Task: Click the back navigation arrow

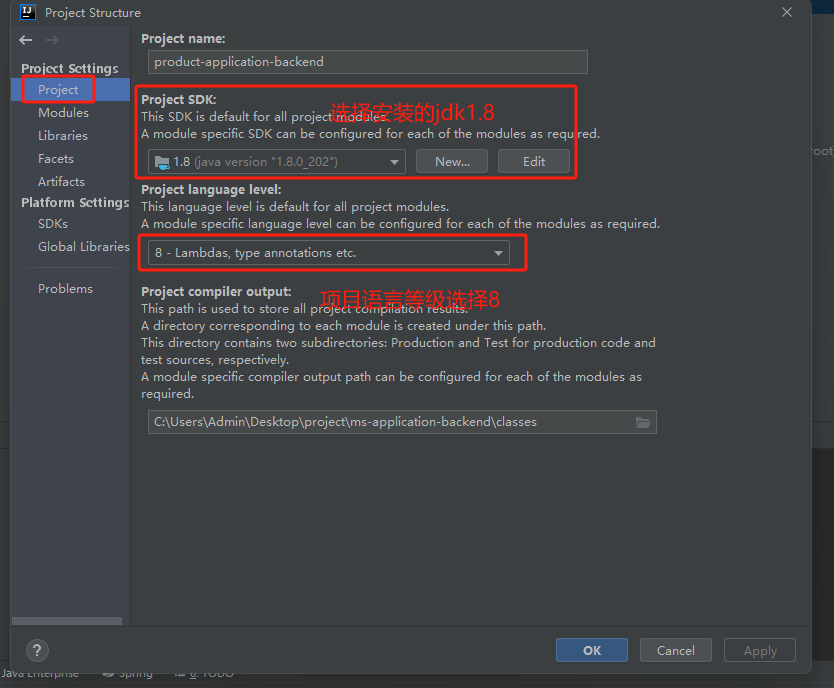Action: pyautogui.click(x=26, y=40)
